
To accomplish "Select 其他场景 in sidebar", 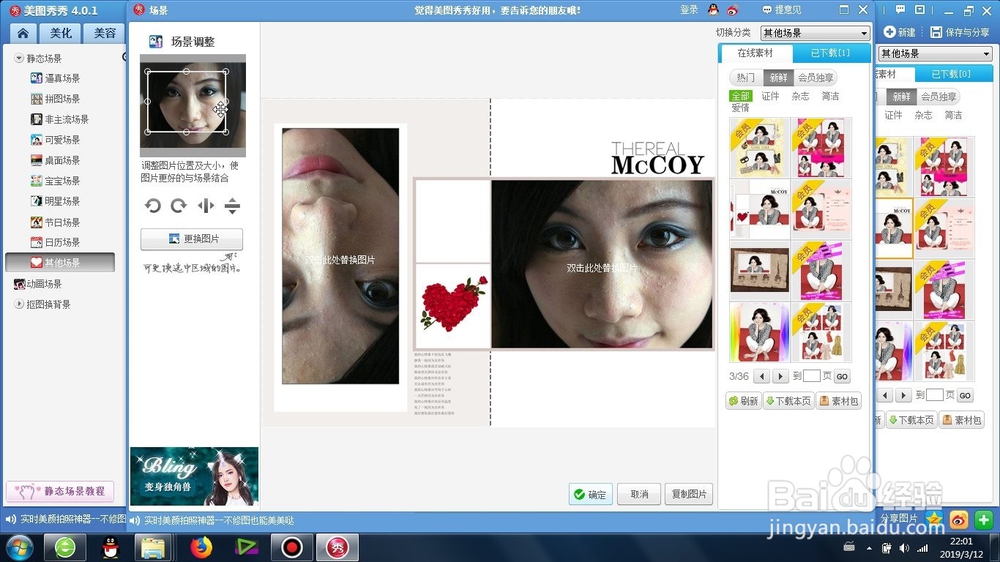I will coord(60,262).
